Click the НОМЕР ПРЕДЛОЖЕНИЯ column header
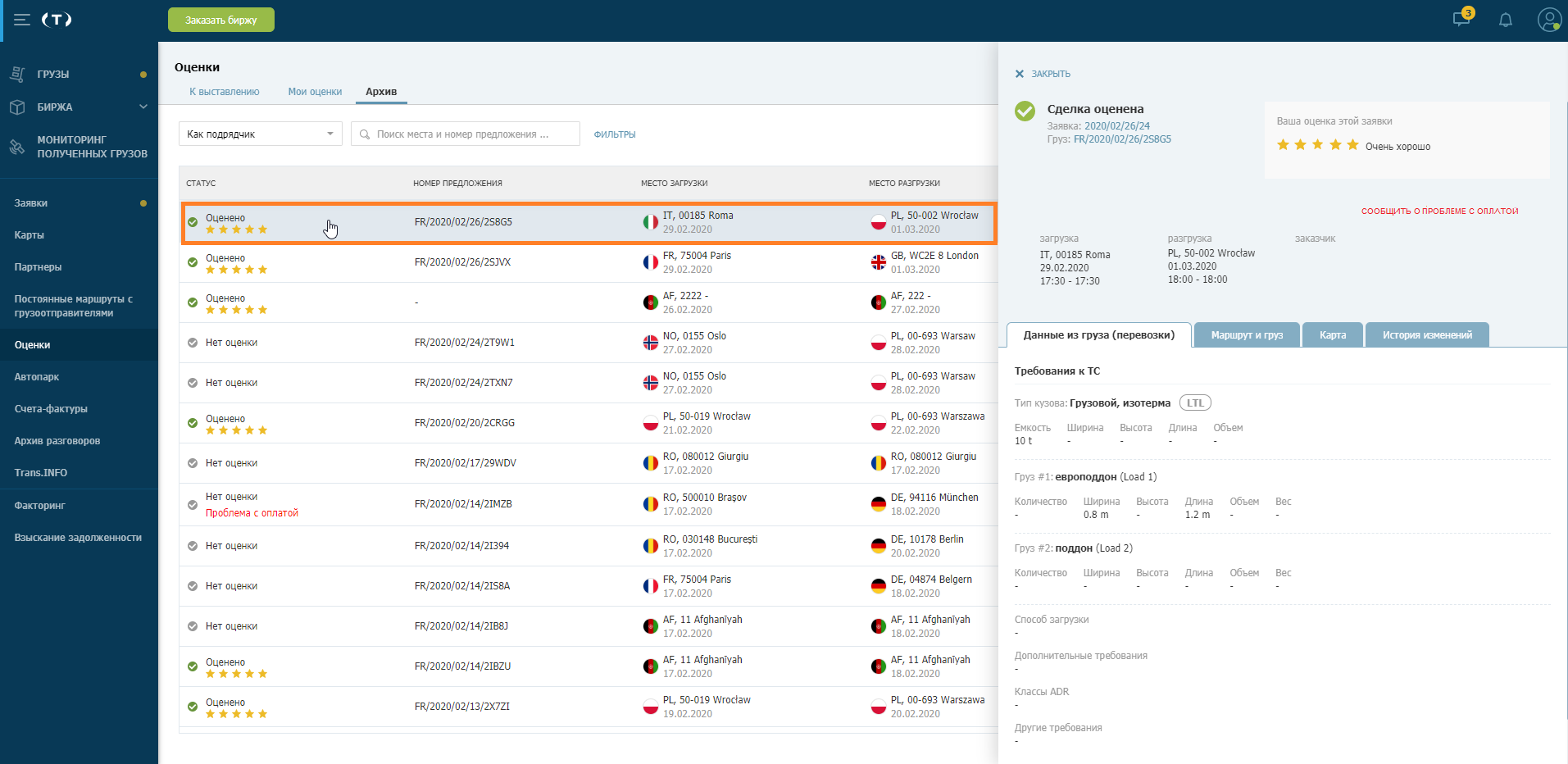 click(457, 184)
